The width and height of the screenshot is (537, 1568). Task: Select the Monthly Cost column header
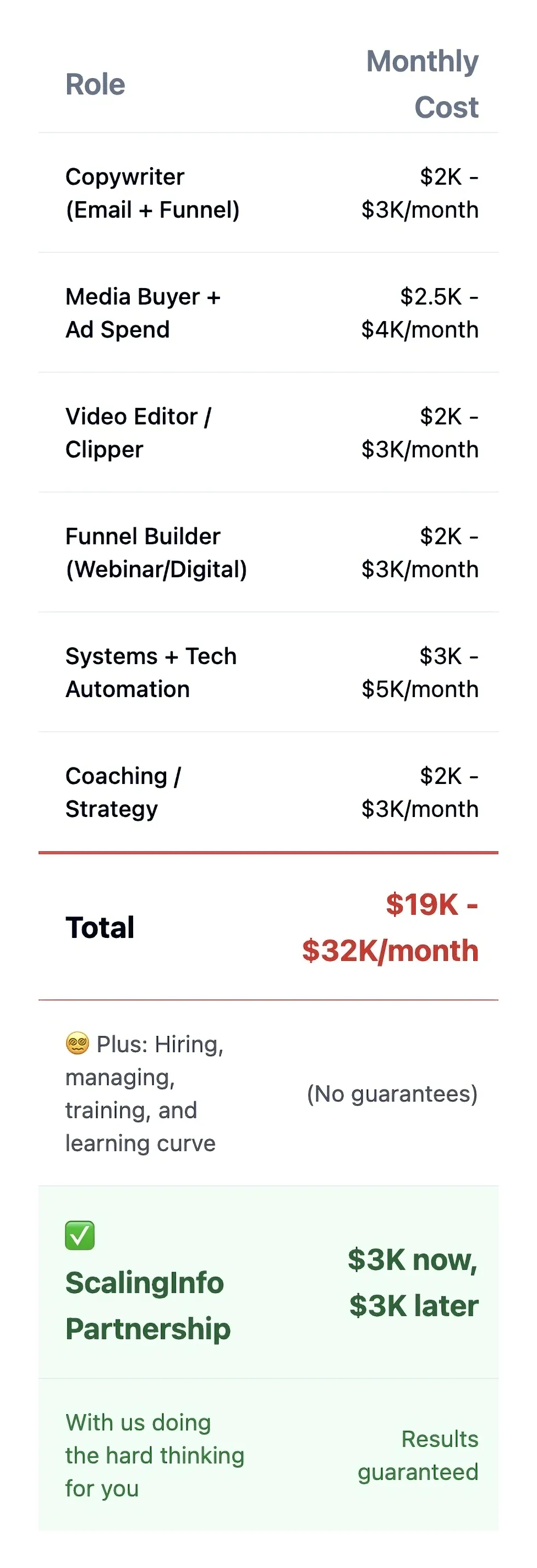click(x=422, y=84)
